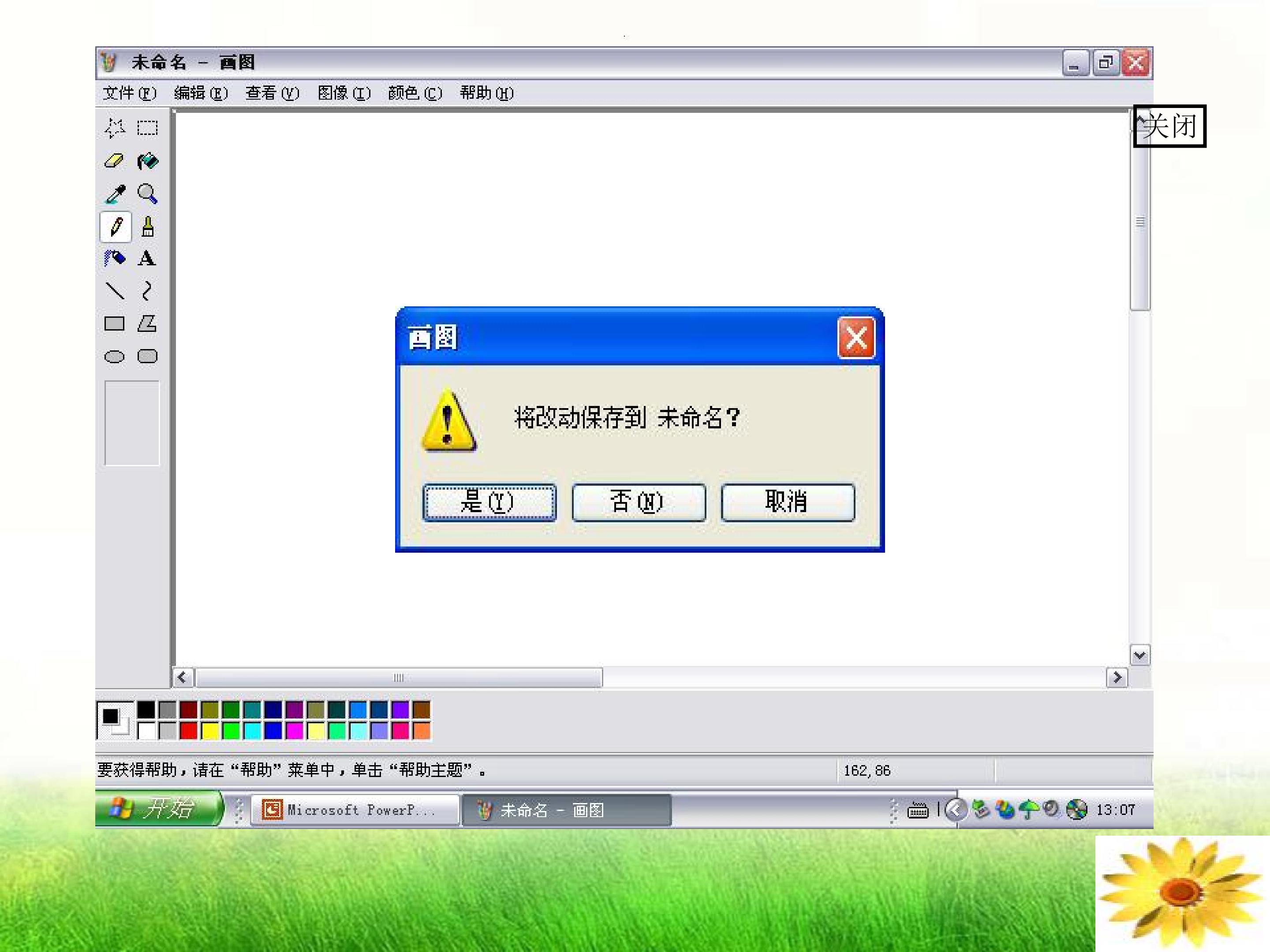This screenshot has width=1270, height=952.
Task: Click 是(Y) to save changes
Action: coord(489,502)
